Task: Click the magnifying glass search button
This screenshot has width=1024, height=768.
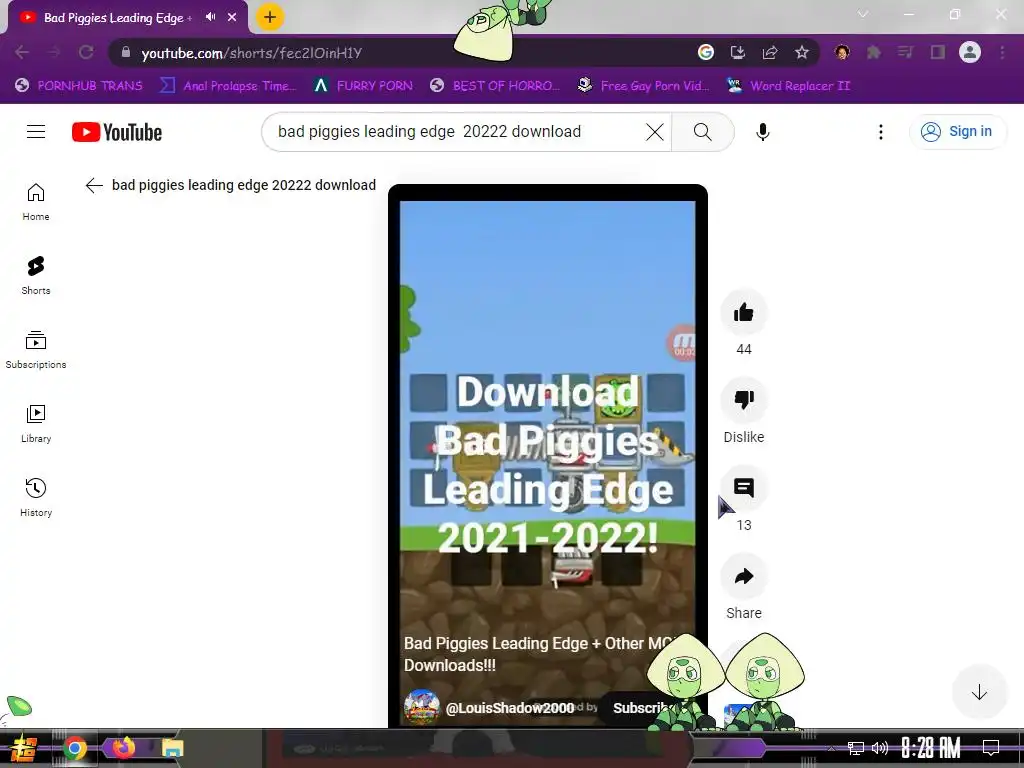Action: point(703,132)
